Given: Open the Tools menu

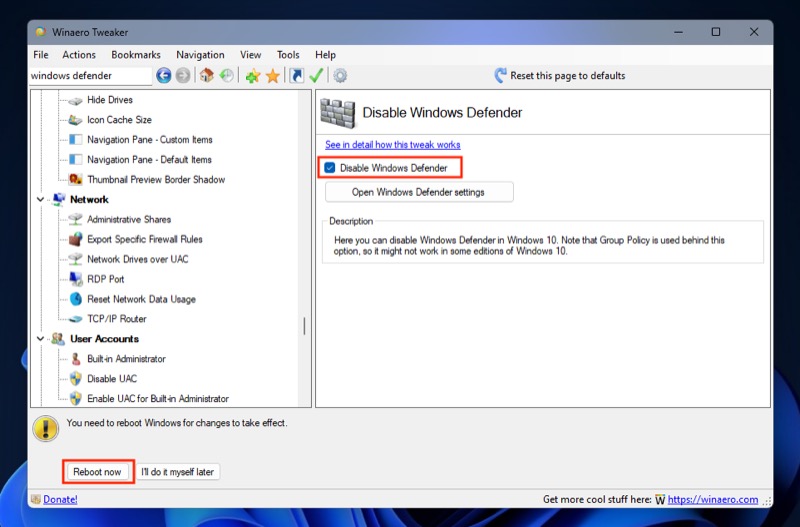Looking at the screenshot, I should coord(288,55).
